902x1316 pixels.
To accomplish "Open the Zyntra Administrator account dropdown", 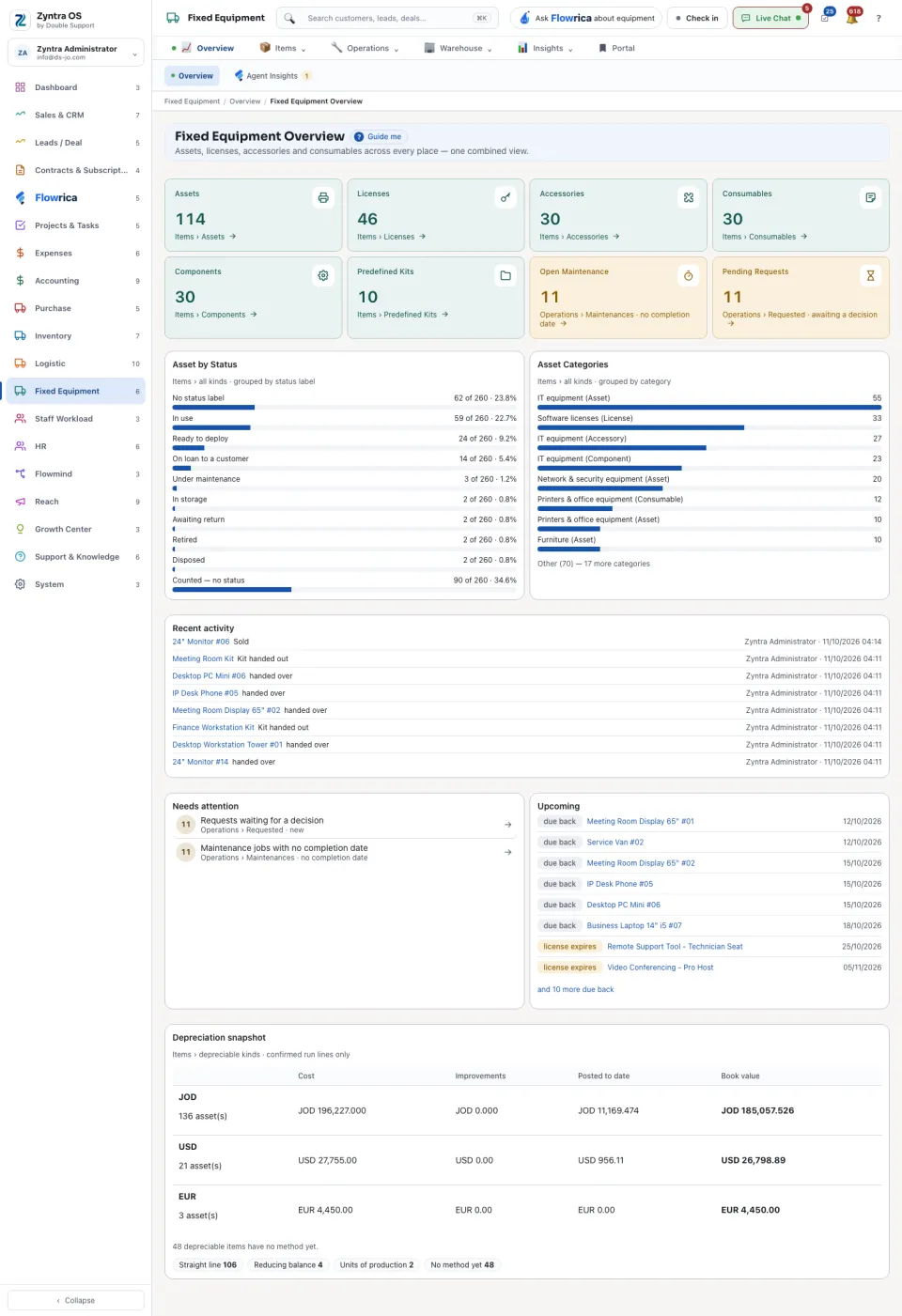I will pyautogui.click(x=76, y=53).
